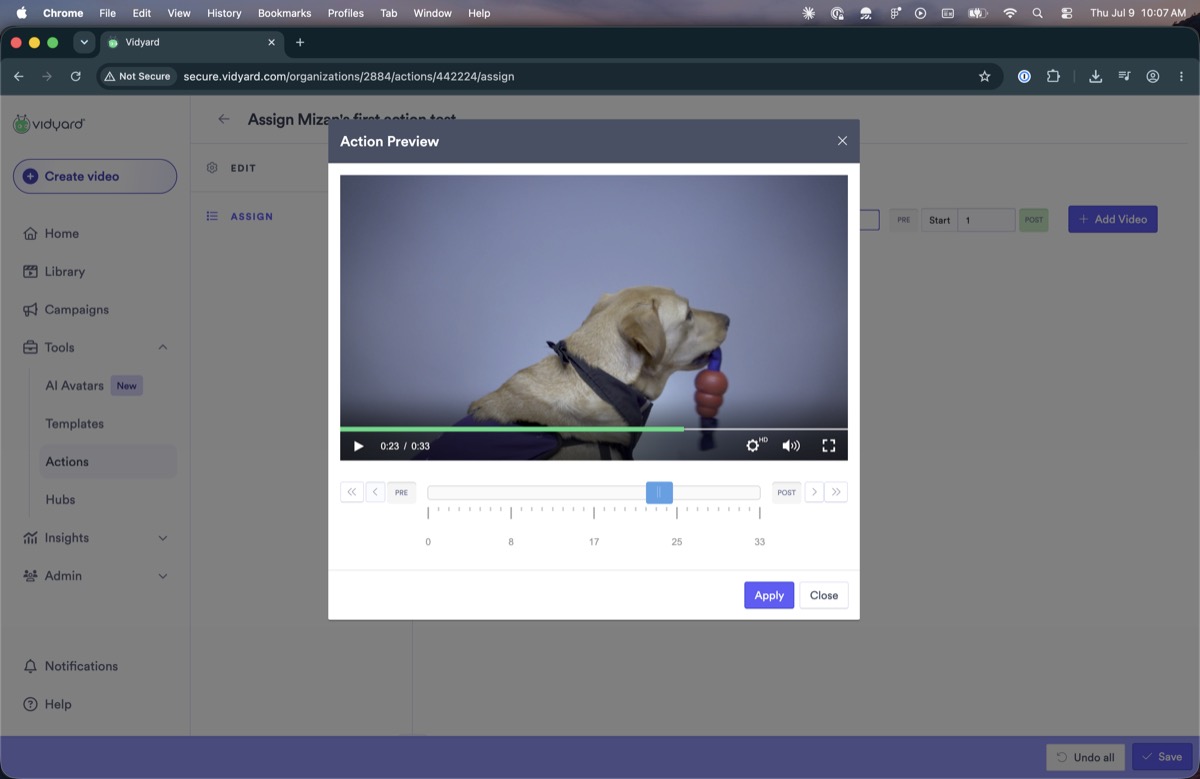Open the Bookmarks menu
1200x779 pixels.
click(x=284, y=13)
